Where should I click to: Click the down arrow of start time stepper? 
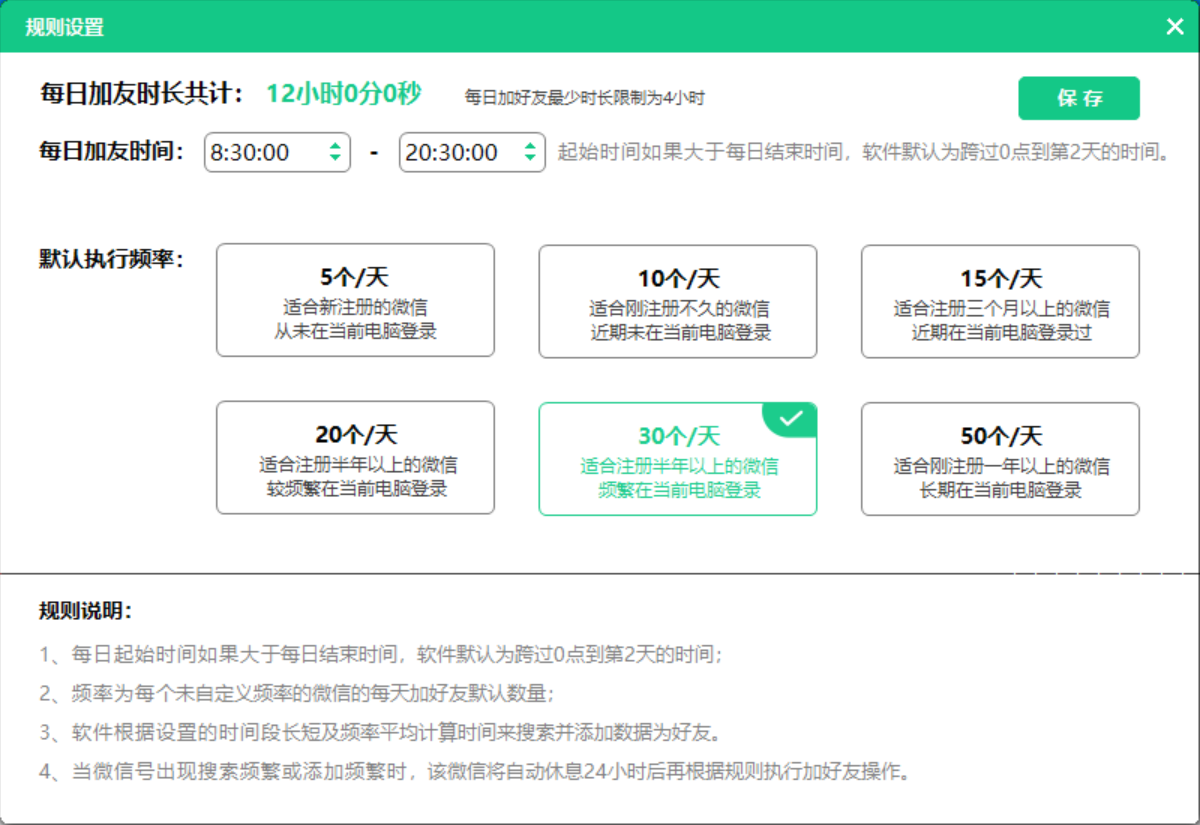(334, 159)
